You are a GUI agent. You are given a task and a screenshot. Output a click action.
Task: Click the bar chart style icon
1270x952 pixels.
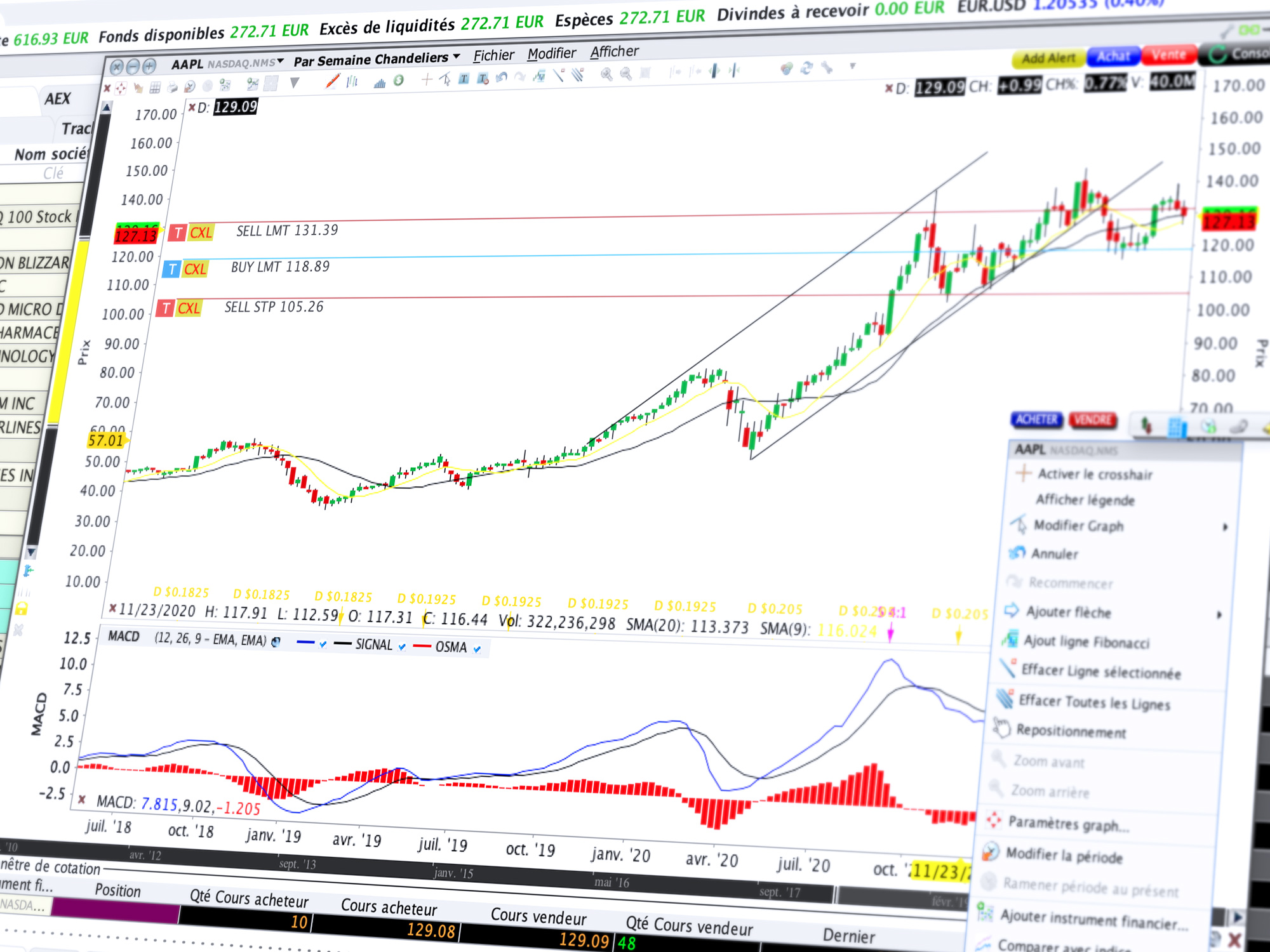tap(352, 81)
